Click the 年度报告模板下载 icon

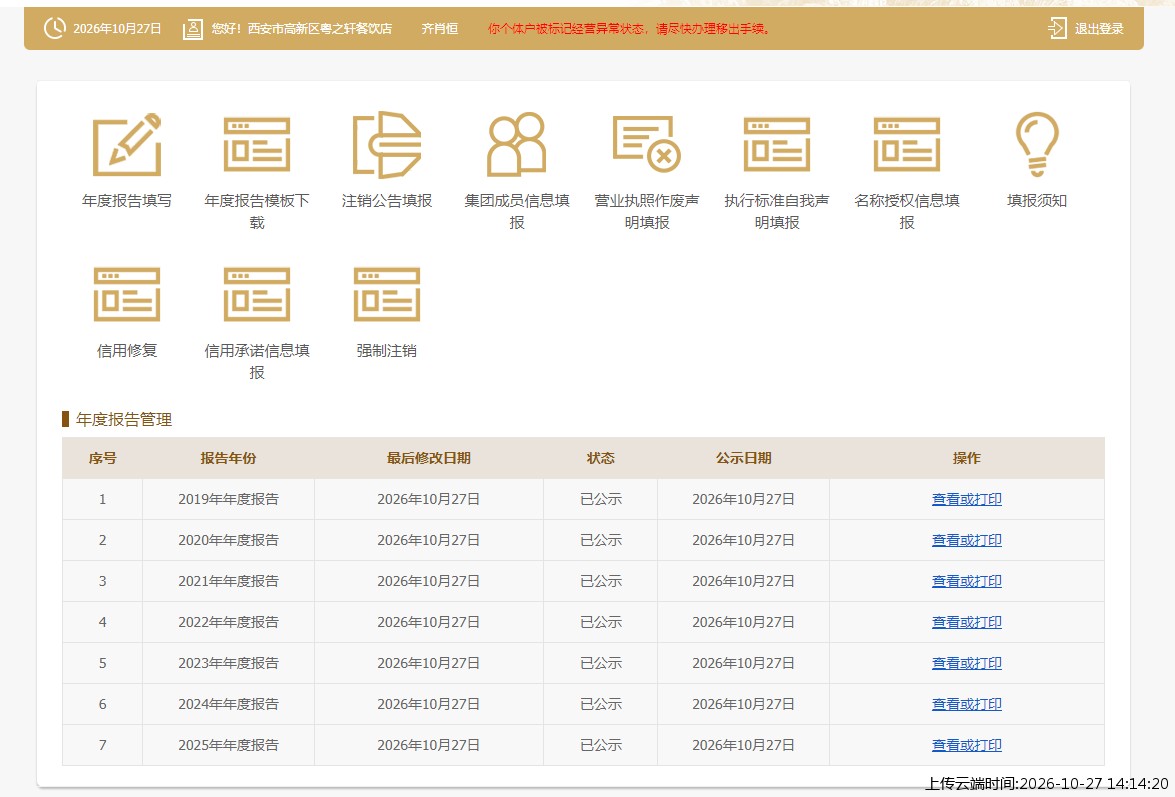pos(257,145)
